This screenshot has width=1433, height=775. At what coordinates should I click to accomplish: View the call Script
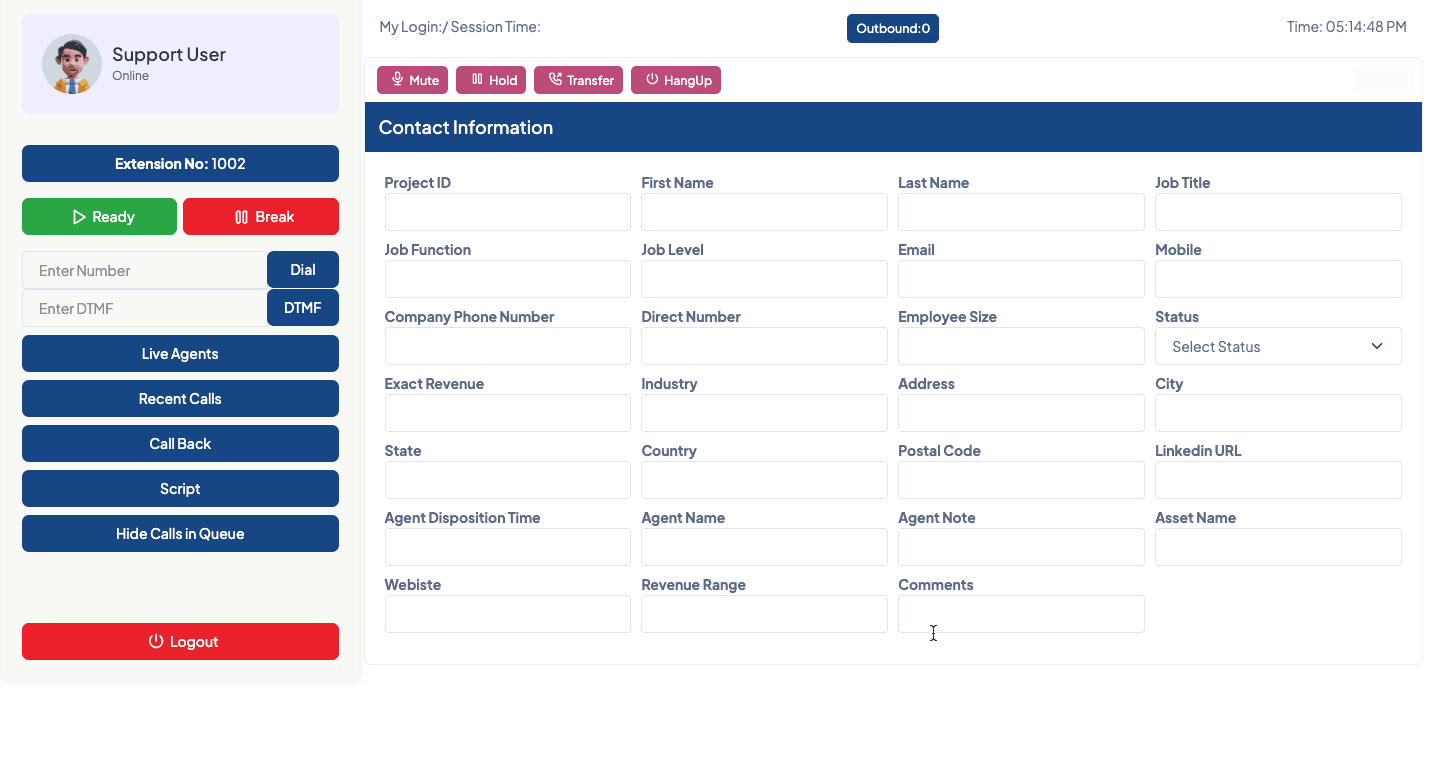180,489
